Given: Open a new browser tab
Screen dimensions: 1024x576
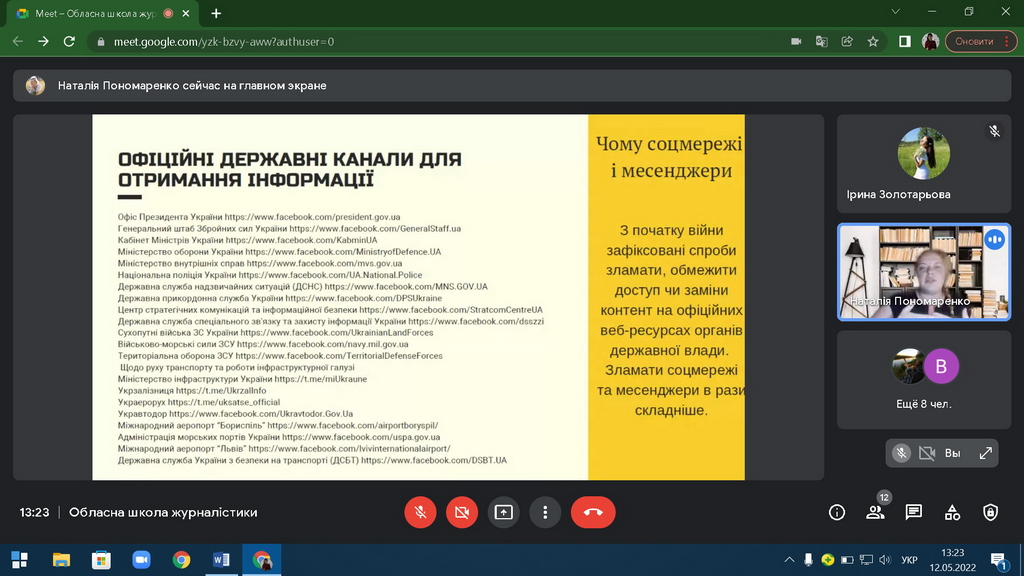Looking at the screenshot, I should click(216, 13).
